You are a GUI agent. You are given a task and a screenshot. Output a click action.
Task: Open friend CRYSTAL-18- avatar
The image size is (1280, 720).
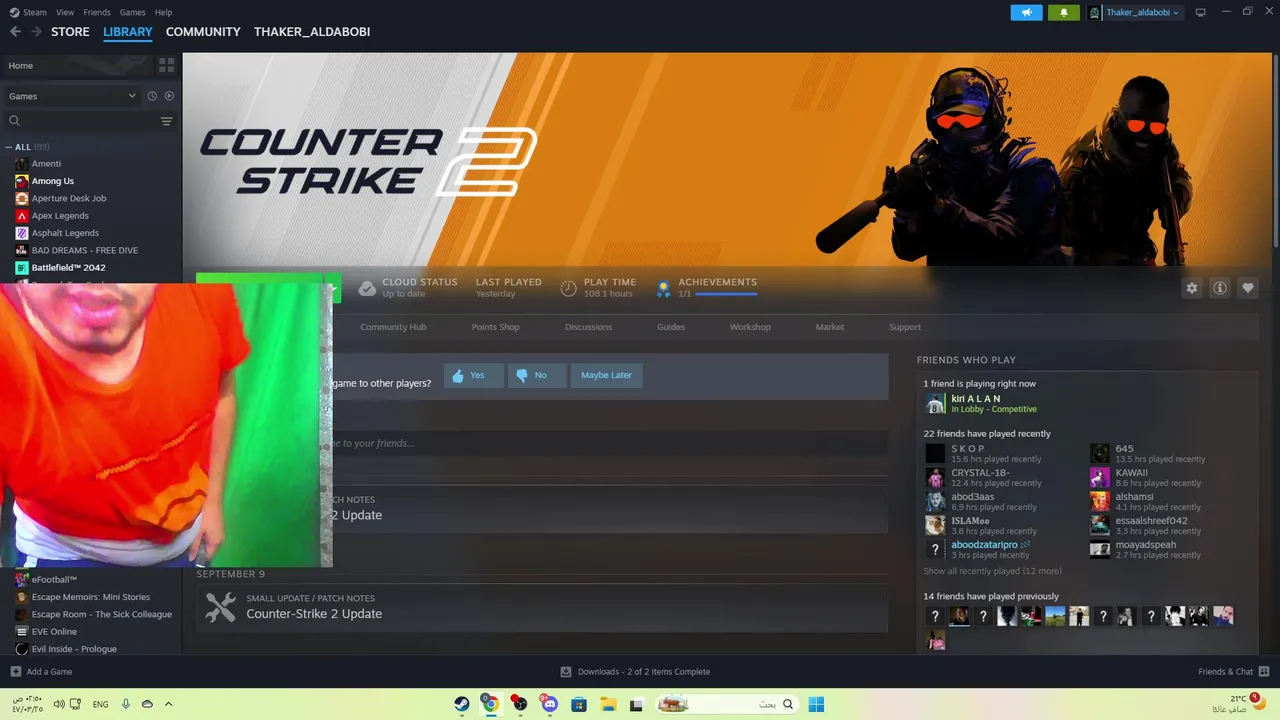pyautogui.click(x=935, y=477)
